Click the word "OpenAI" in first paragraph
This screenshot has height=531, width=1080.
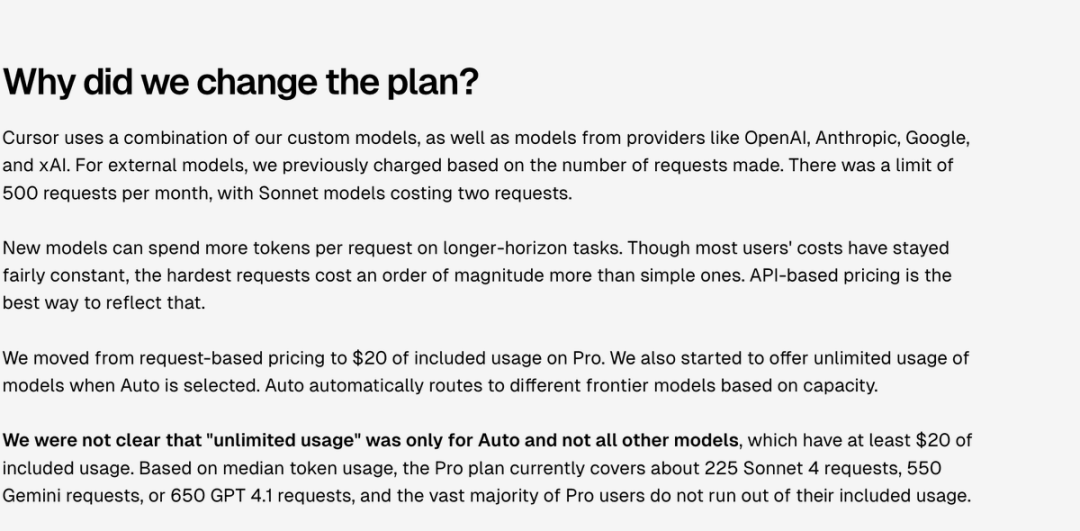click(x=776, y=138)
